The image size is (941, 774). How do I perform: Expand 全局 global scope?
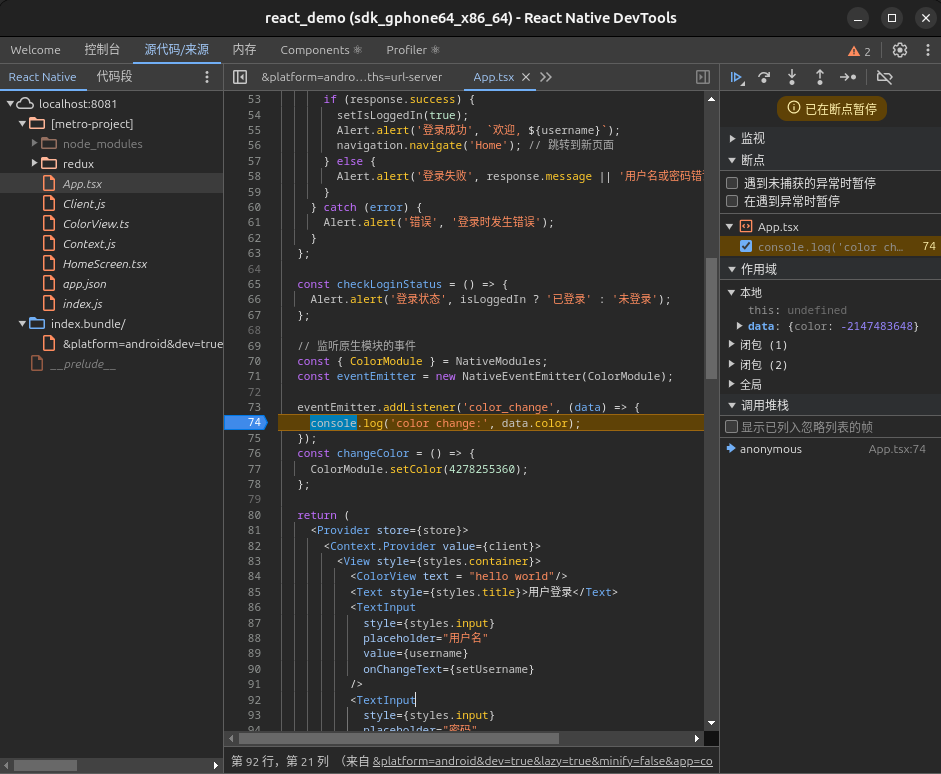point(732,384)
